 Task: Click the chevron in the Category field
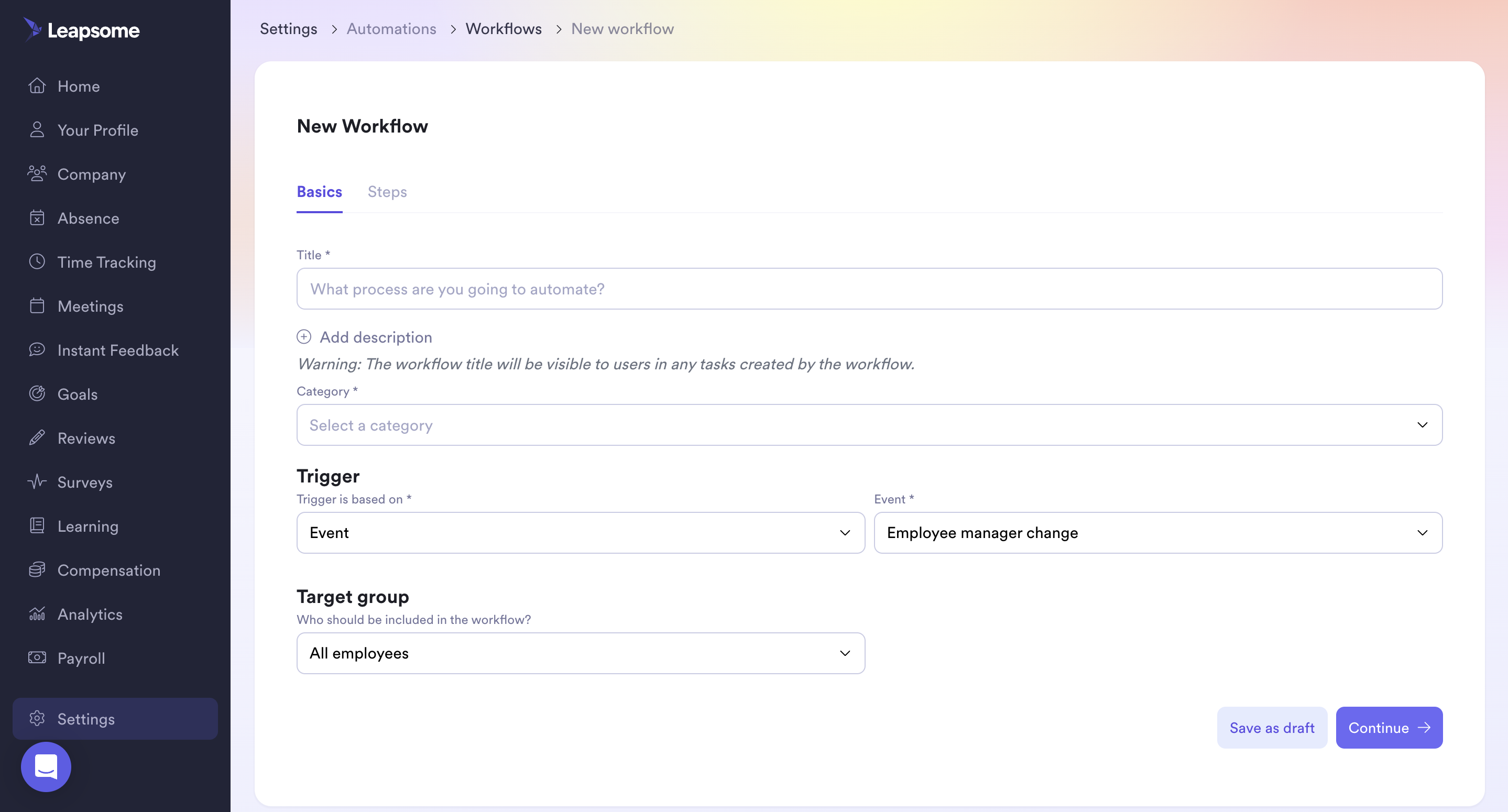[1422, 425]
